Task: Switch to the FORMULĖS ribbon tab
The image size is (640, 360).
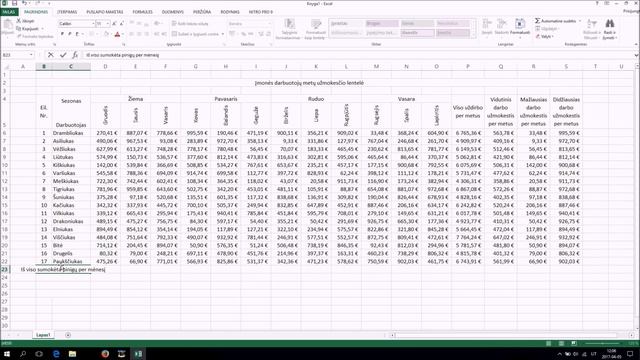Action: click(142, 12)
